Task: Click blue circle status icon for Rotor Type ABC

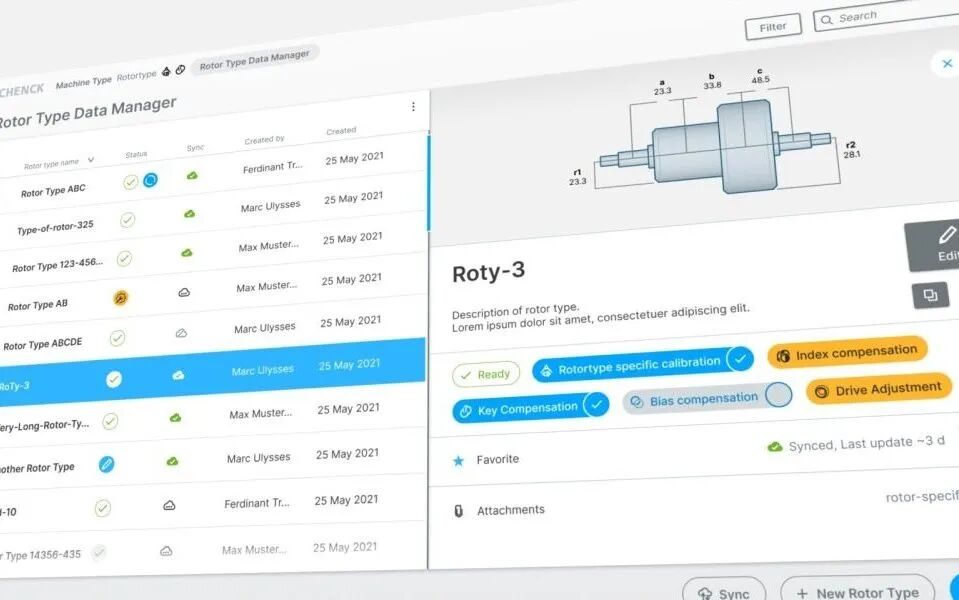Action: (150, 180)
